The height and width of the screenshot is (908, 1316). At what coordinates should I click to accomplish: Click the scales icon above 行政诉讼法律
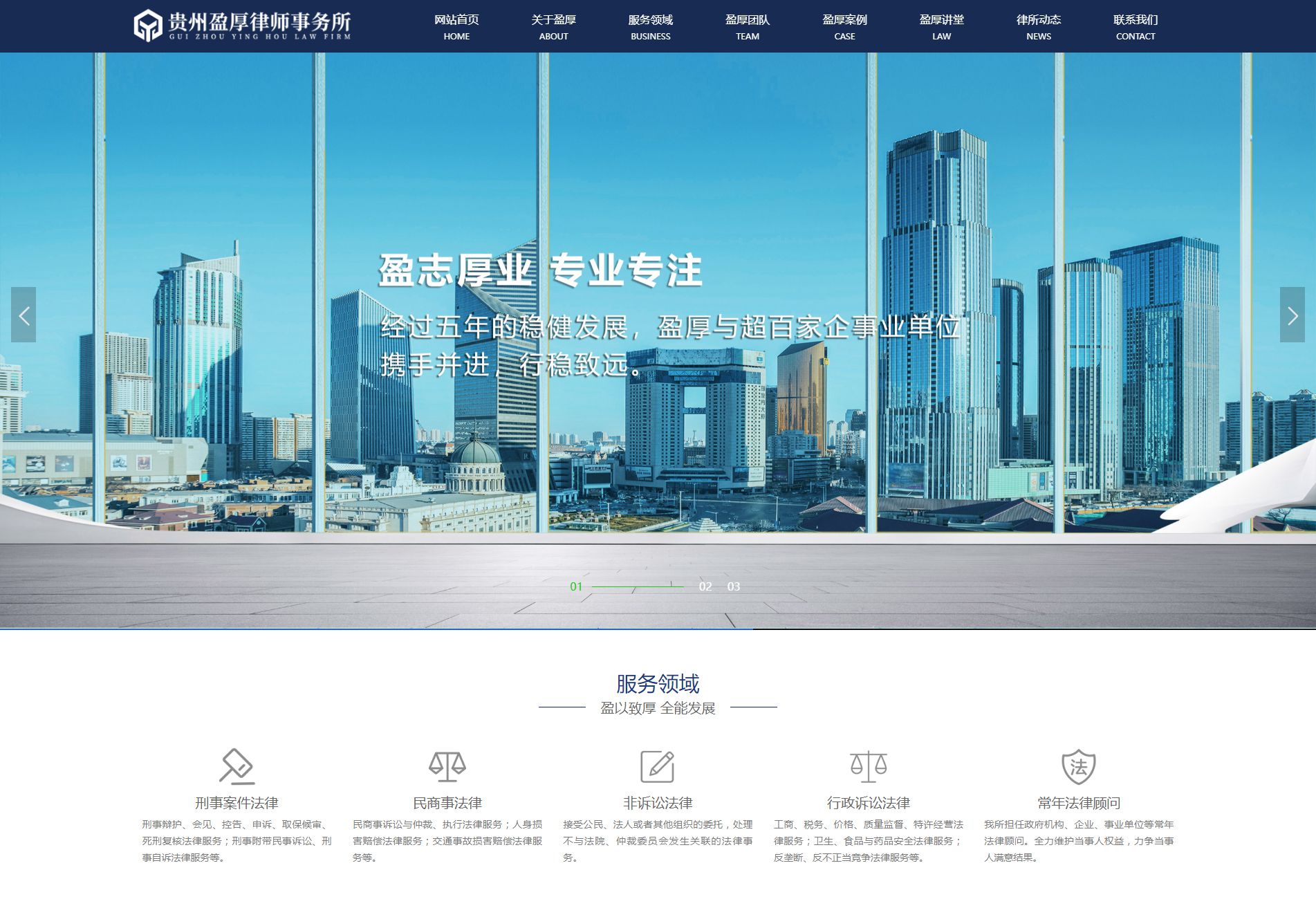[x=868, y=766]
